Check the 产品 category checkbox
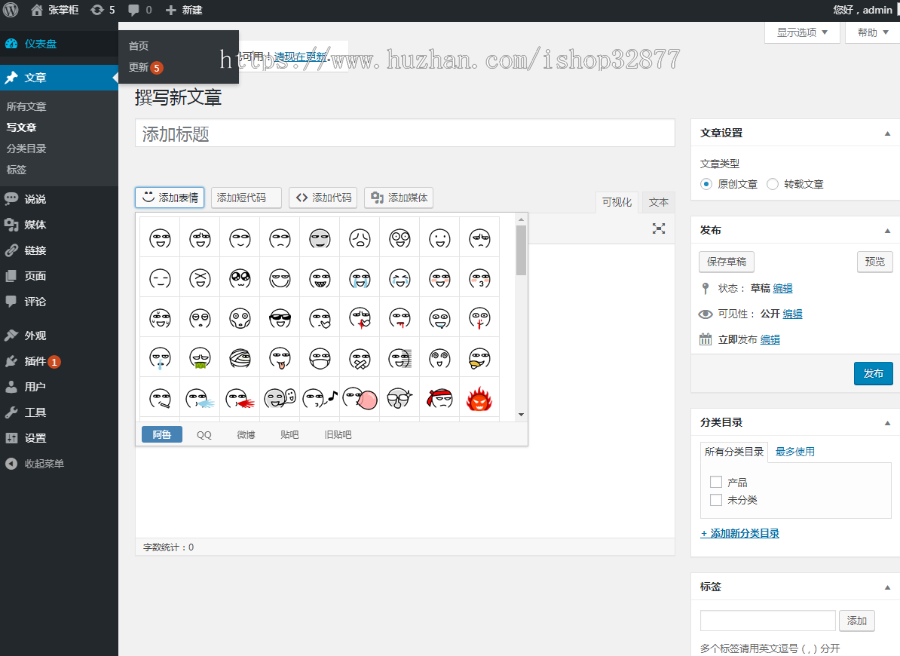Image resolution: width=900 pixels, height=656 pixels. [x=716, y=482]
